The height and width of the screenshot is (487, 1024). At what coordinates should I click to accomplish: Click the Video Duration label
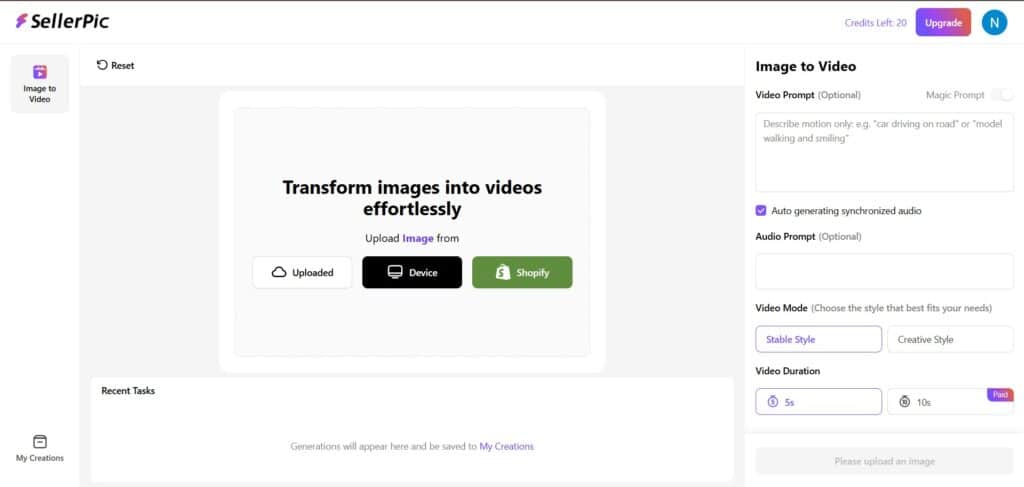(x=788, y=371)
